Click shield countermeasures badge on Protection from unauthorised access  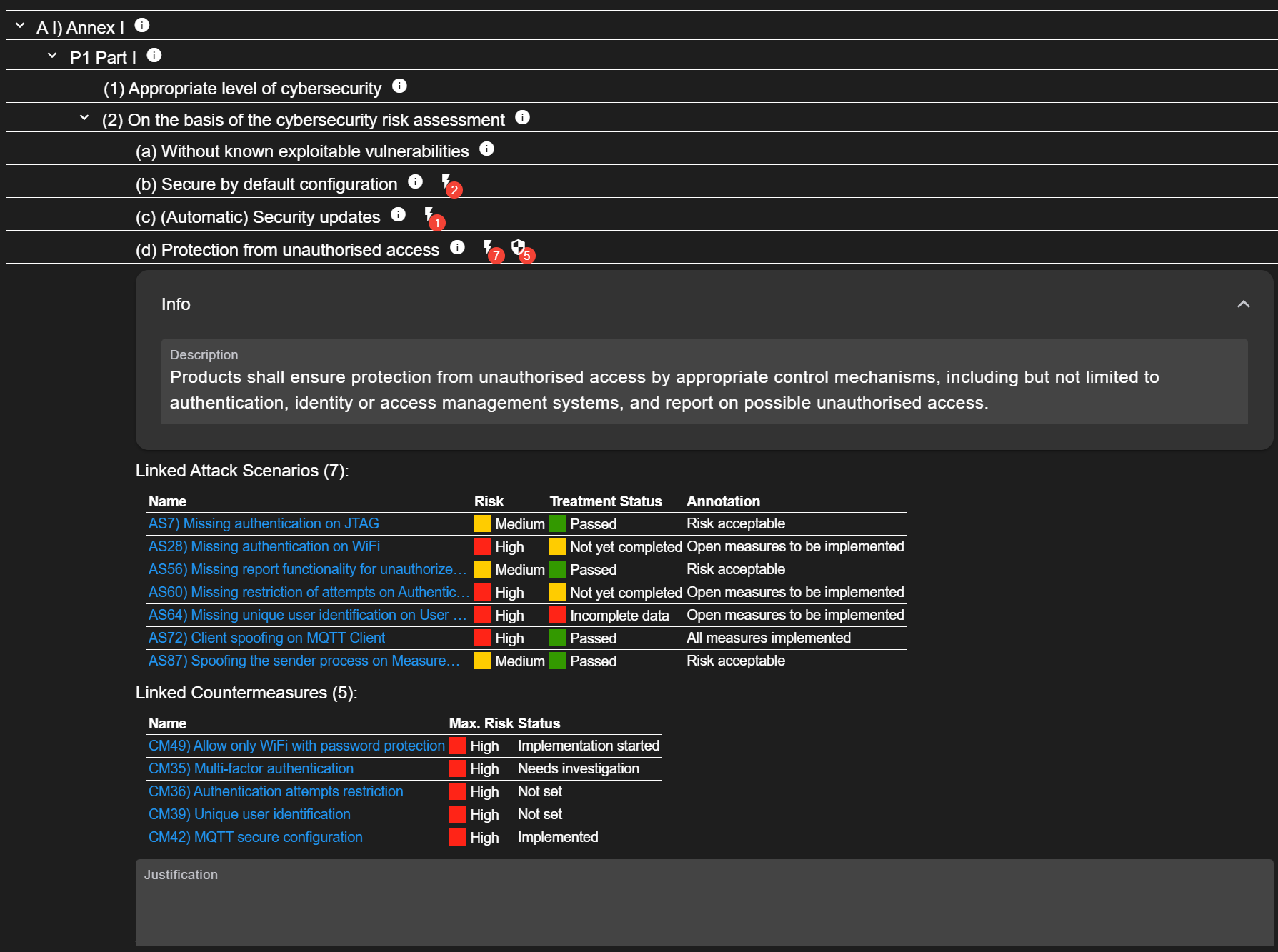(x=521, y=250)
